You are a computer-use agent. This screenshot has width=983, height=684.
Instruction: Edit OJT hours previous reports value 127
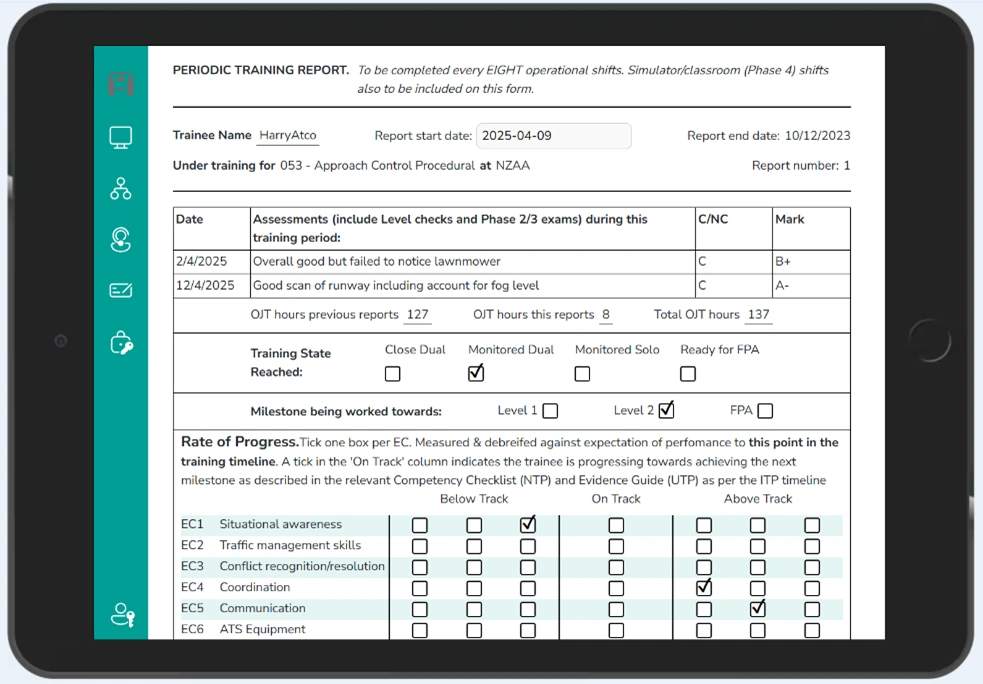point(417,315)
